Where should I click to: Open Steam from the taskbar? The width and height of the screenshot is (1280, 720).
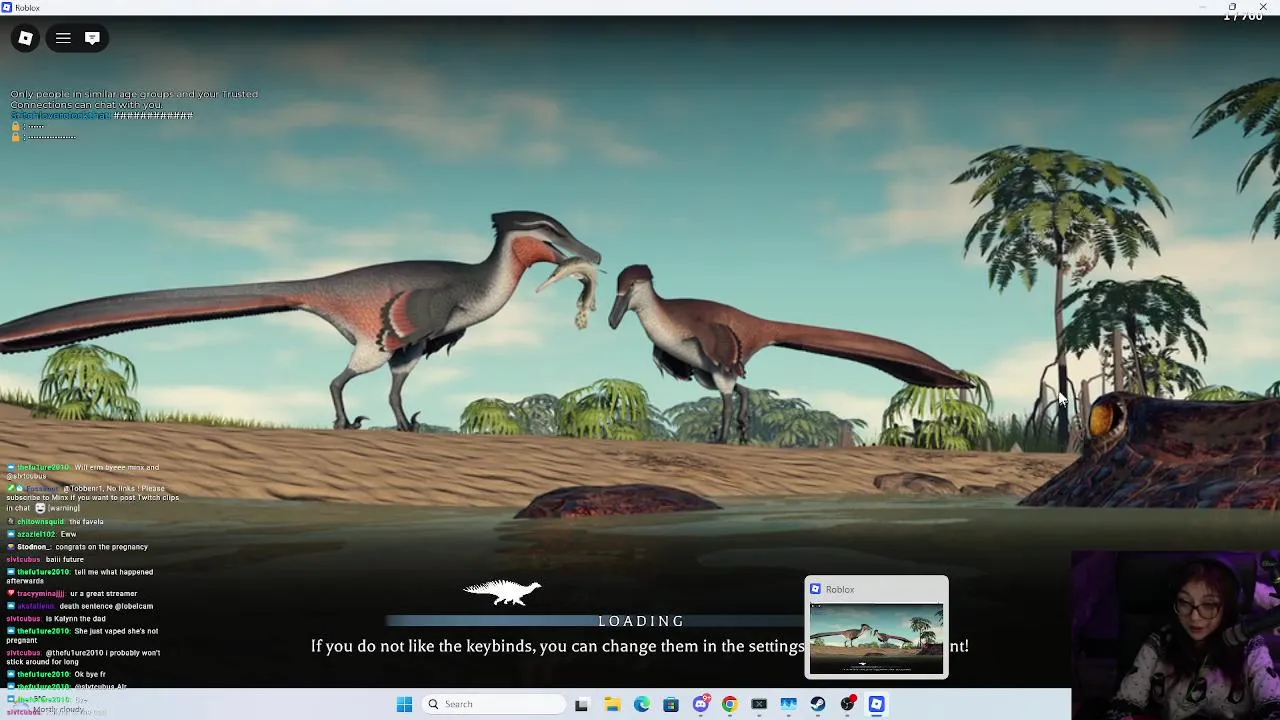(818, 704)
